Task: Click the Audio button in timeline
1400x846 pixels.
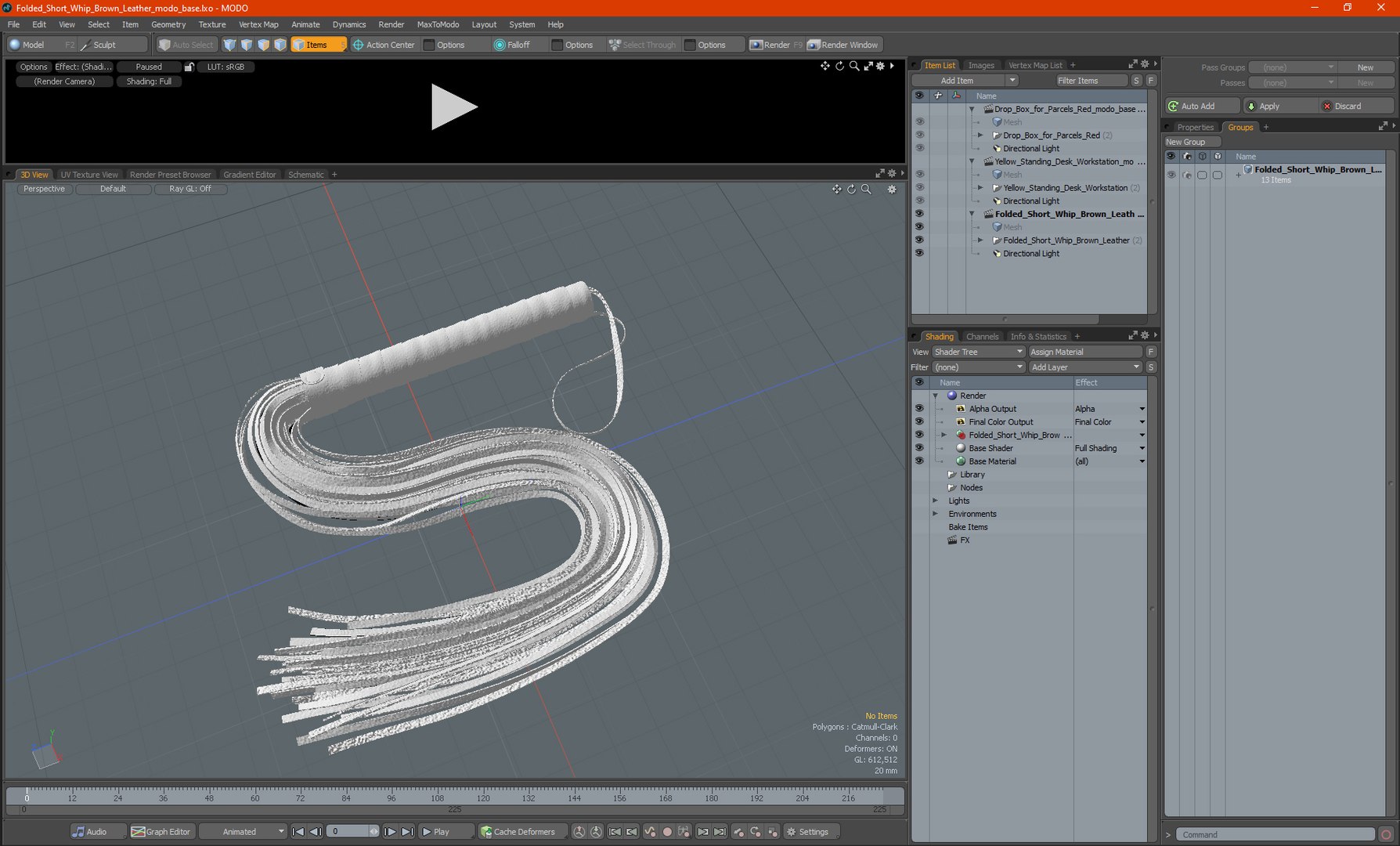Action: pos(97,832)
